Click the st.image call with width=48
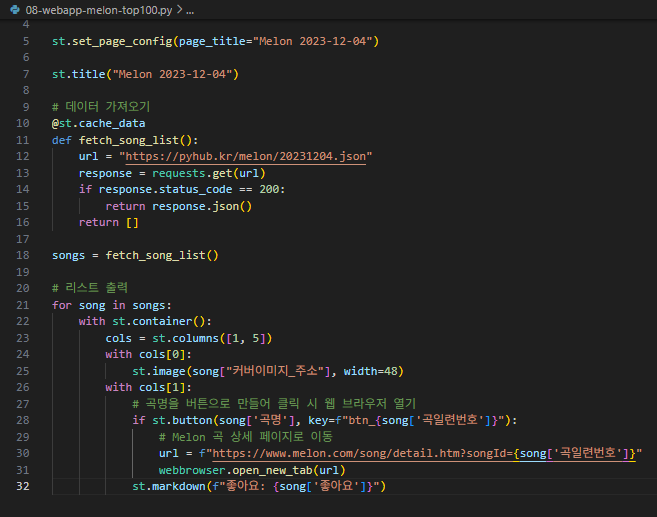Viewport: 657px width, 517px height. 268,372
